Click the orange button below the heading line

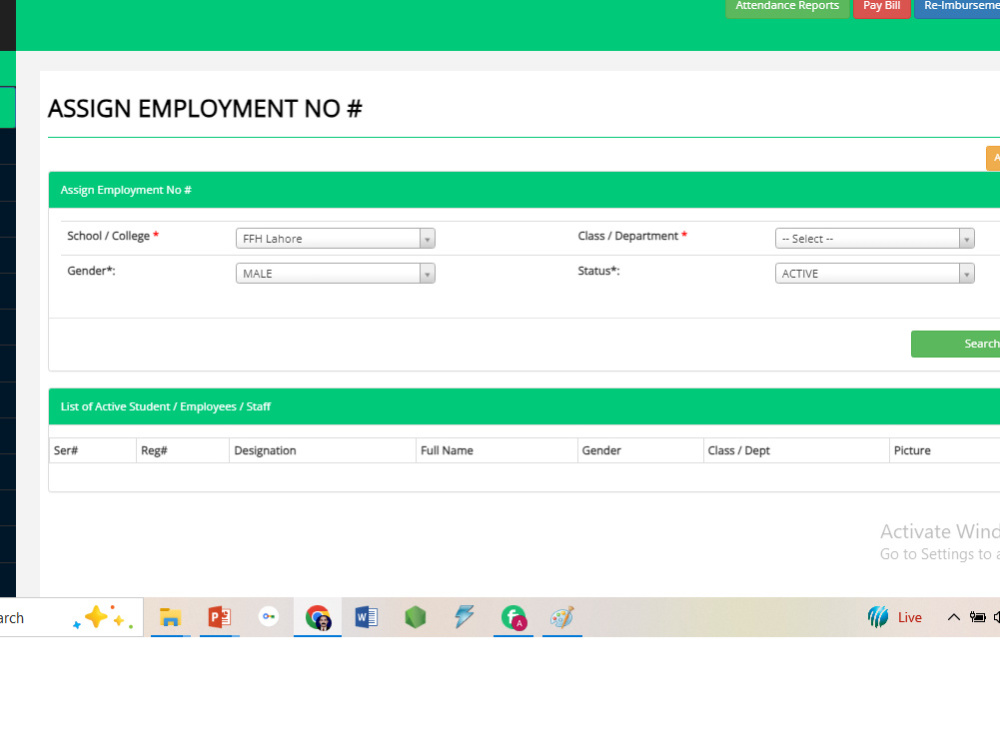993,158
